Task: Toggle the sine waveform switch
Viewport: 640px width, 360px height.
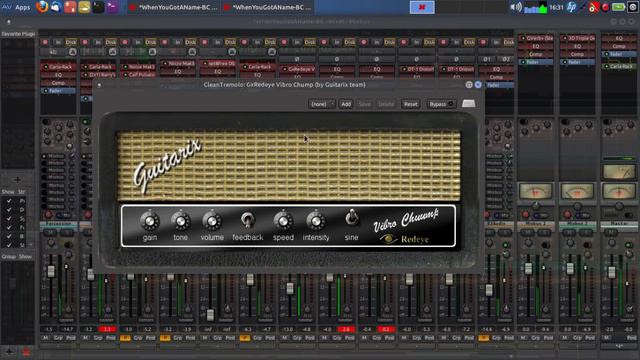Action: tap(351, 218)
